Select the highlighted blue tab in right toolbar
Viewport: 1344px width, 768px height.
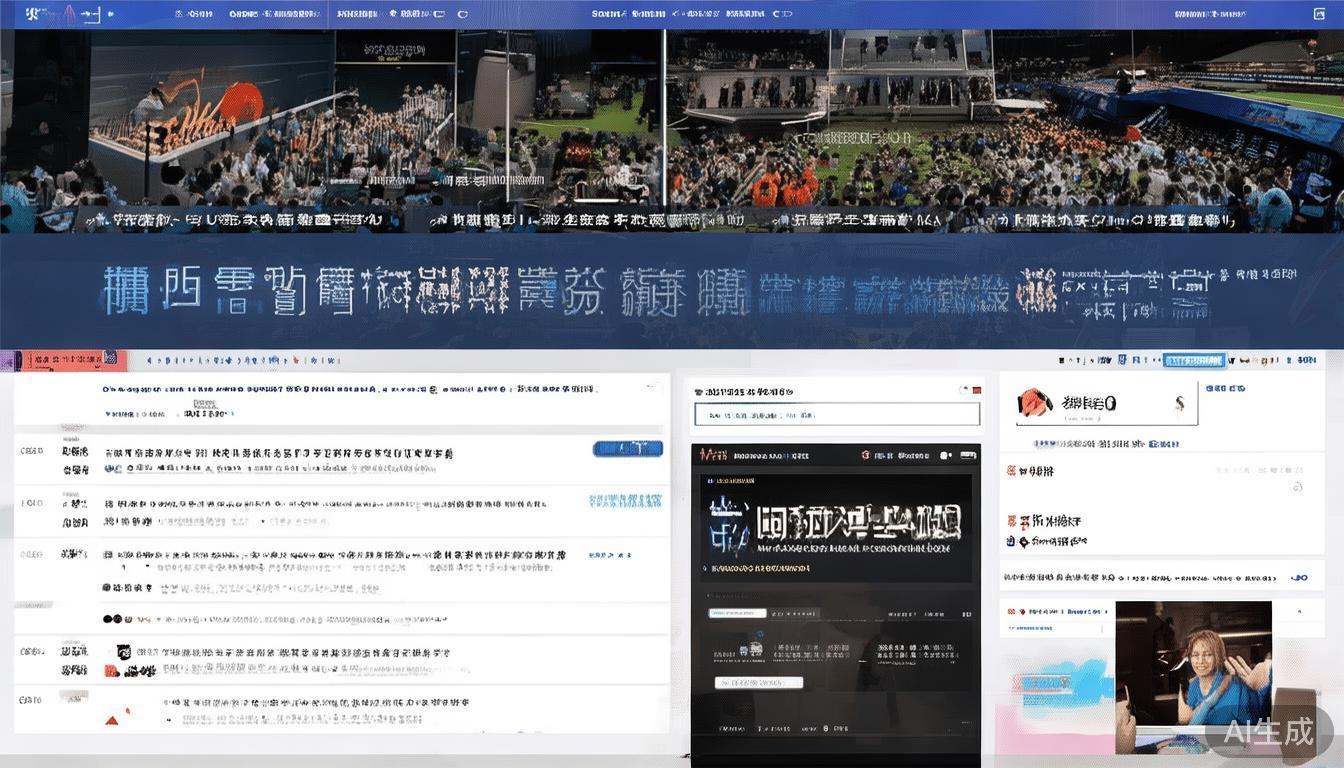1194,360
